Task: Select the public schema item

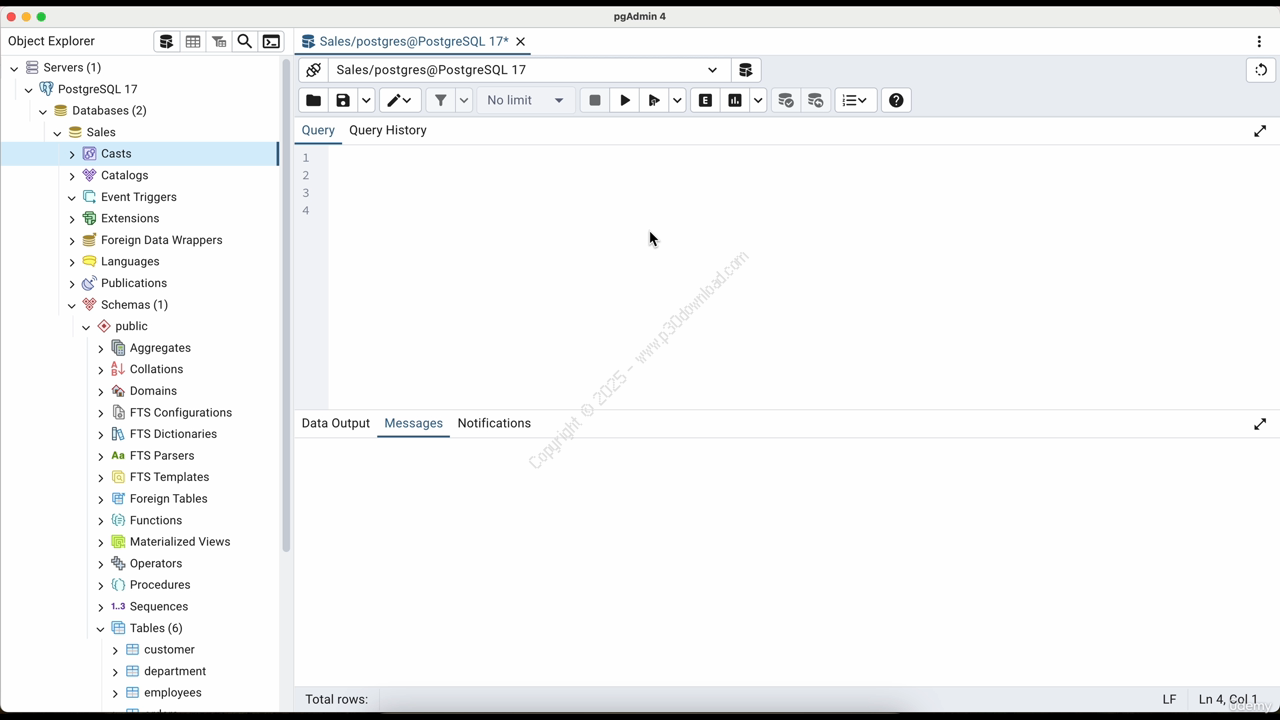Action: (131, 326)
